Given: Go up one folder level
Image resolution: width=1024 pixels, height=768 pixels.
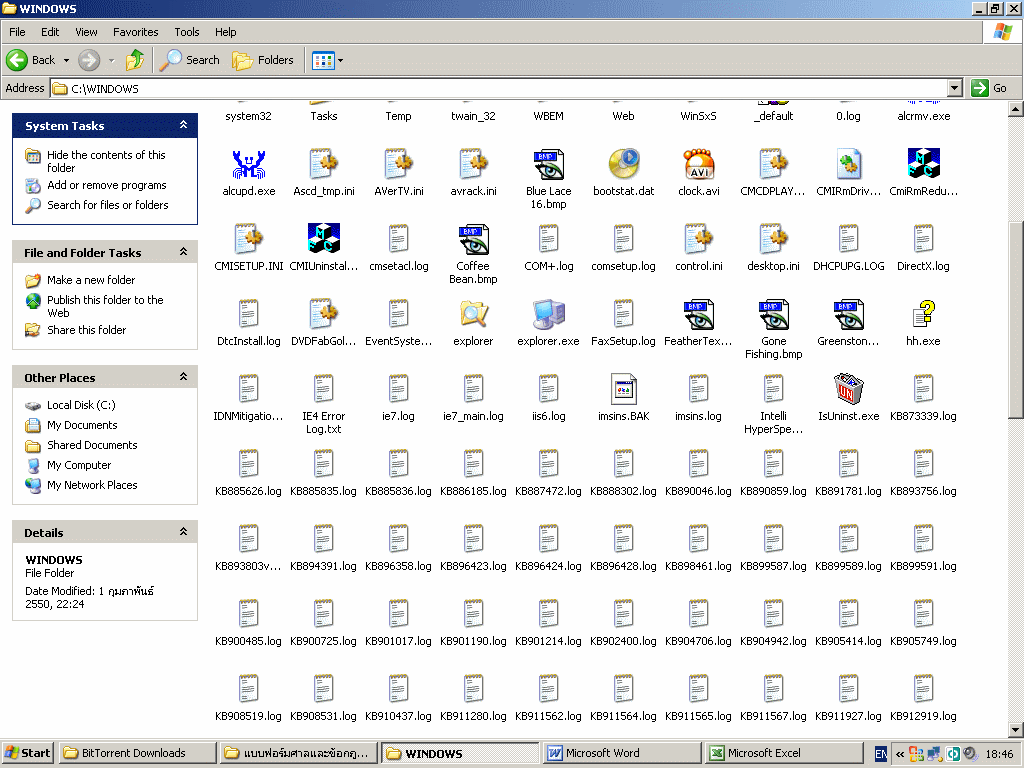Looking at the screenshot, I should [x=135, y=60].
